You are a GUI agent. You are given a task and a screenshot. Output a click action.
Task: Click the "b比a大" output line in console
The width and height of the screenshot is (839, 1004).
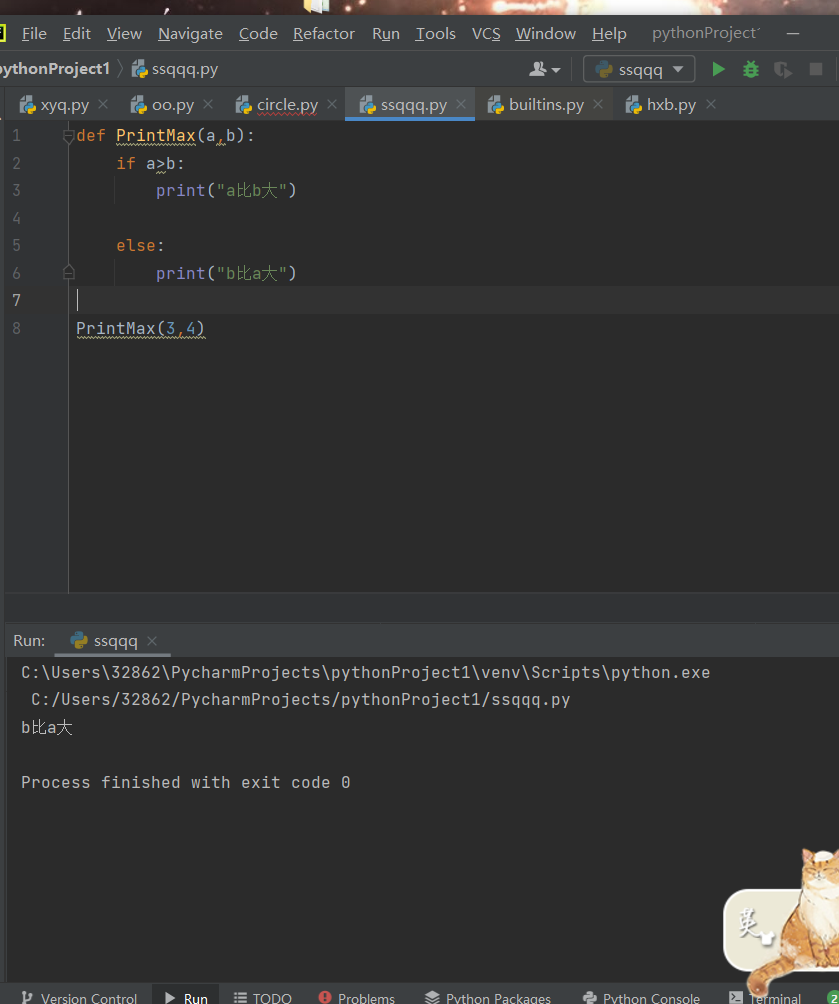click(x=47, y=727)
